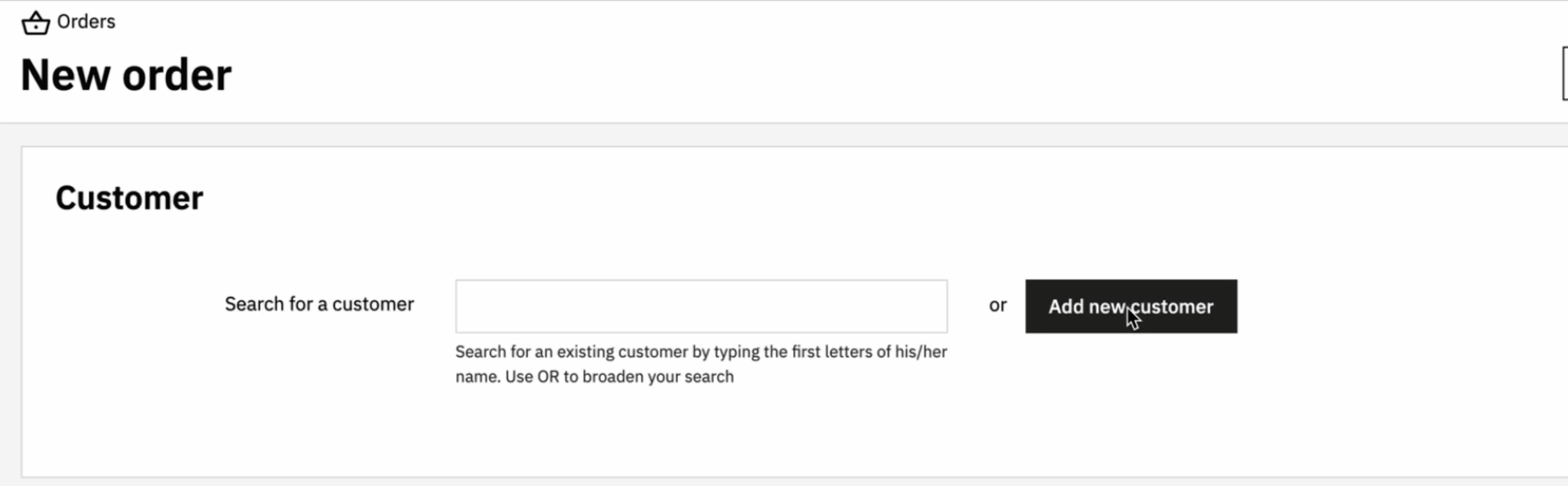Screen dimensions: 1568x486
Task: Click the help text about existing customers
Action: click(x=701, y=364)
